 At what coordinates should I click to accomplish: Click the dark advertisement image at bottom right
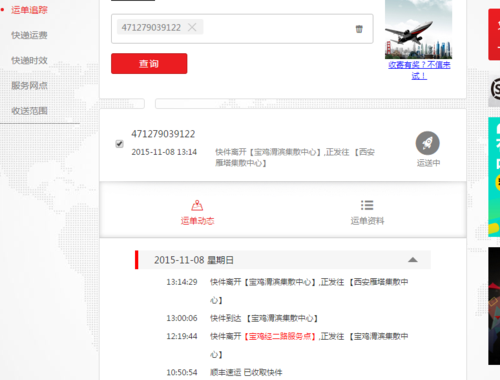pos(494,306)
